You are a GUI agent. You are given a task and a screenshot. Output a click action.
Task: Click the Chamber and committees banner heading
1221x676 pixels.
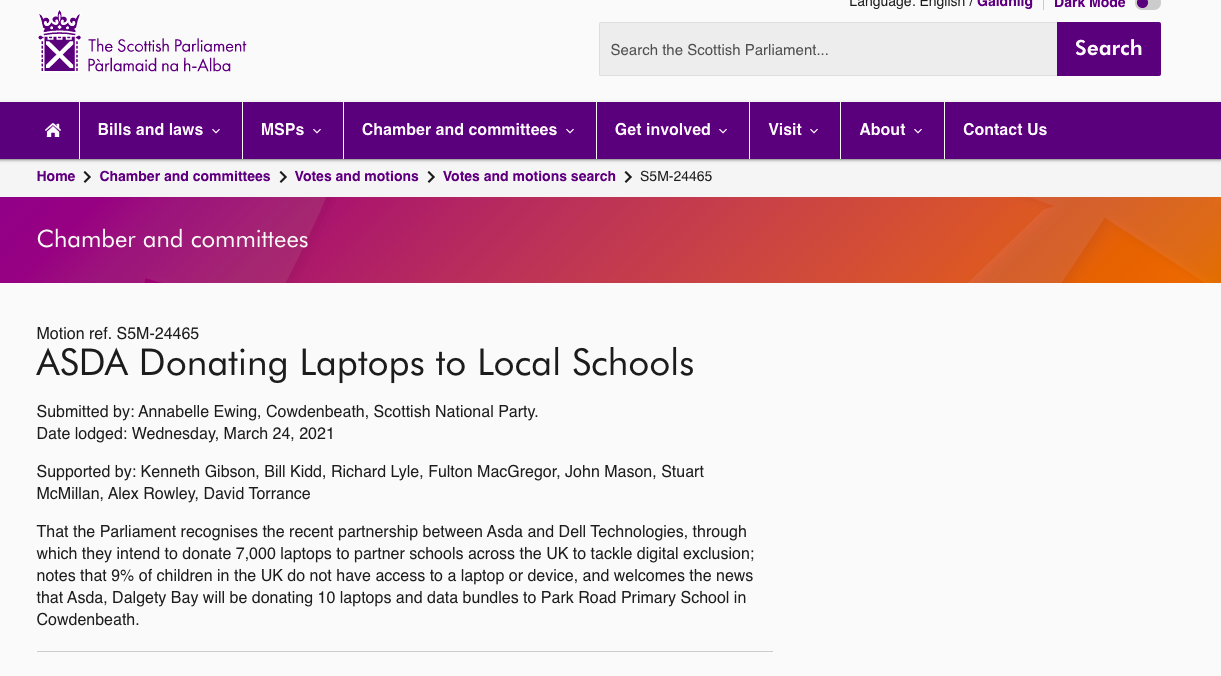click(x=172, y=239)
